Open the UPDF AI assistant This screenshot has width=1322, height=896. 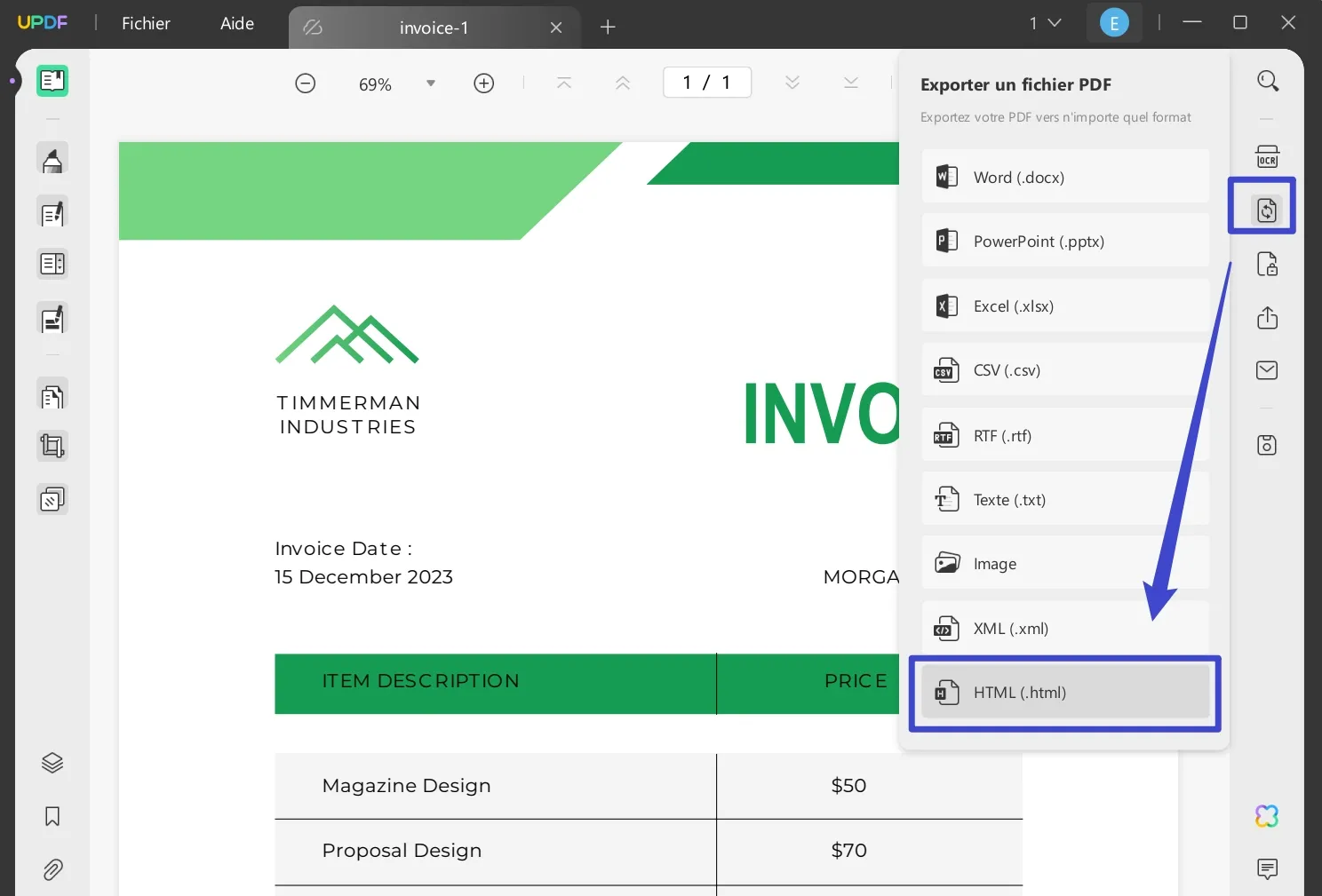click(x=1267, y=815)
